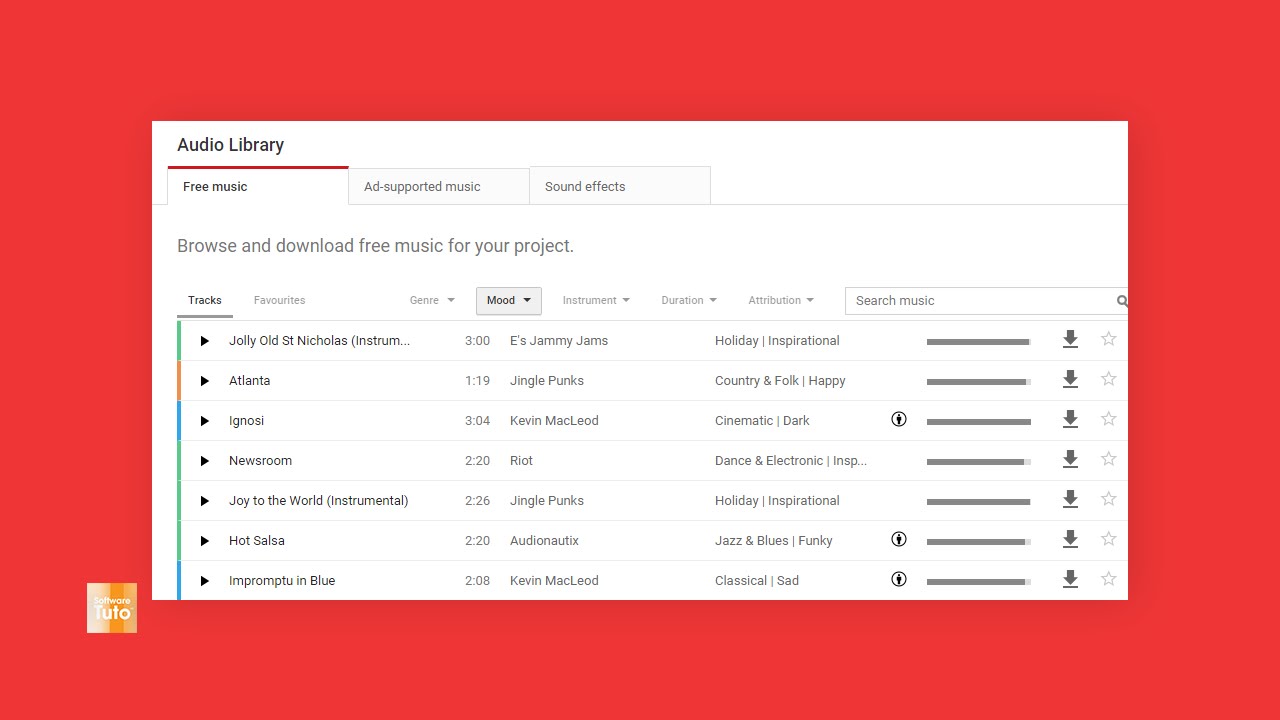1280x720 pixels.
Task: Click the popularity bar for Atlanta
Action: click(979, 382)
